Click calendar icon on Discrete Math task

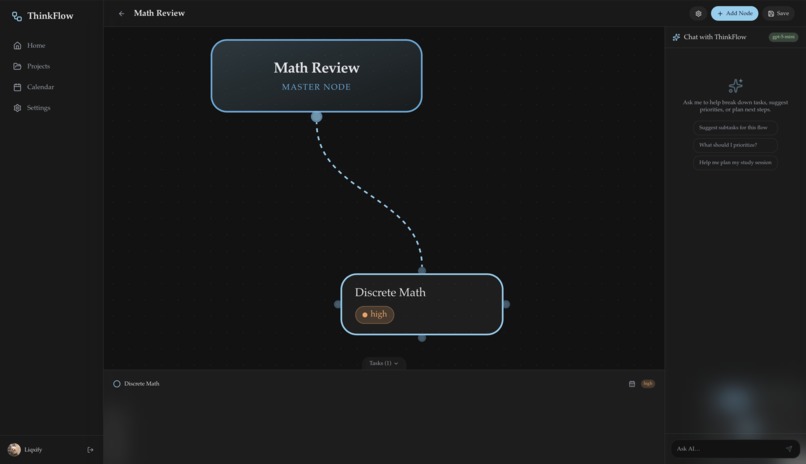pyautogui.click(x=632, y=384)
